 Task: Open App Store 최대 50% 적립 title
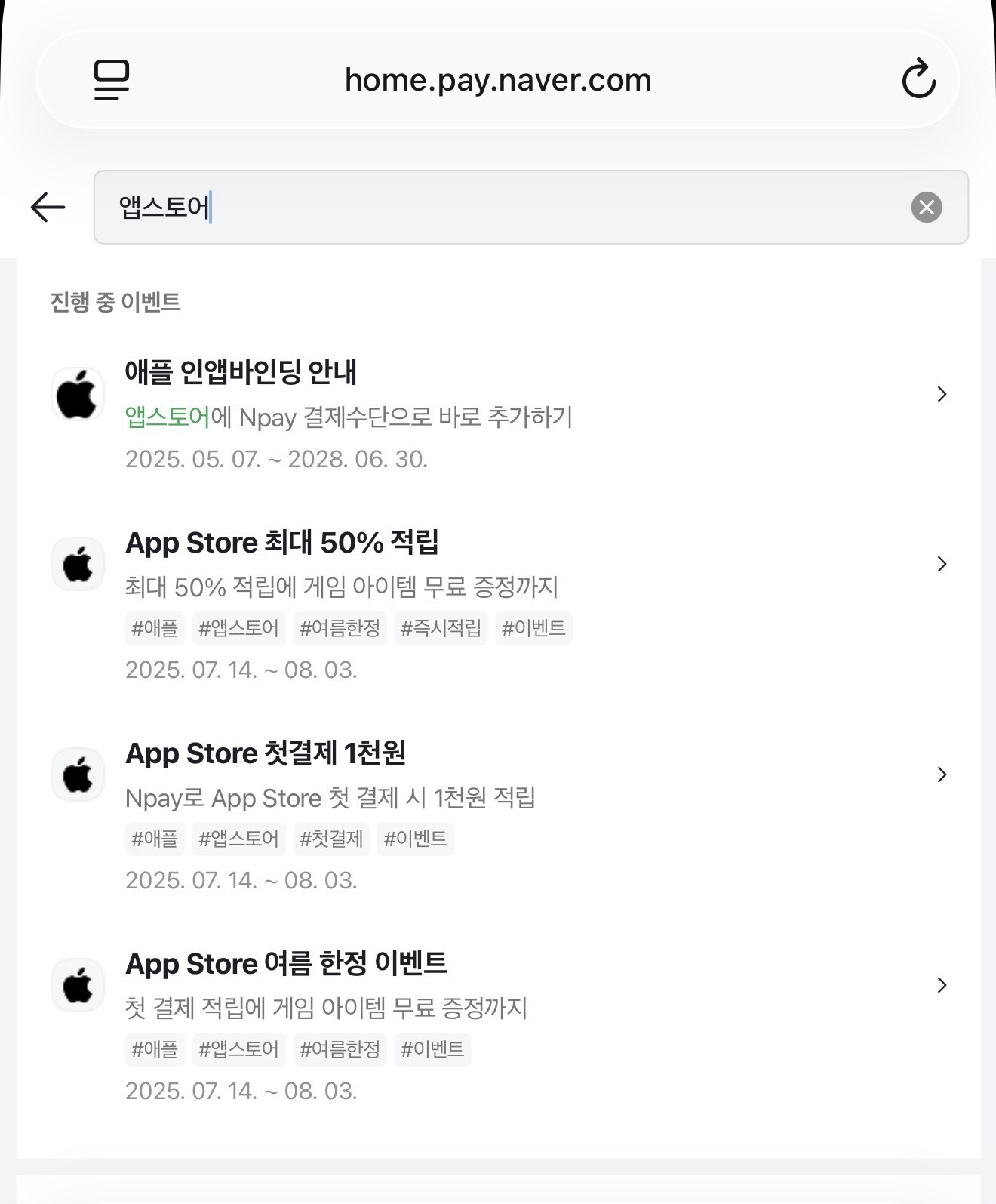click(281, 543)
